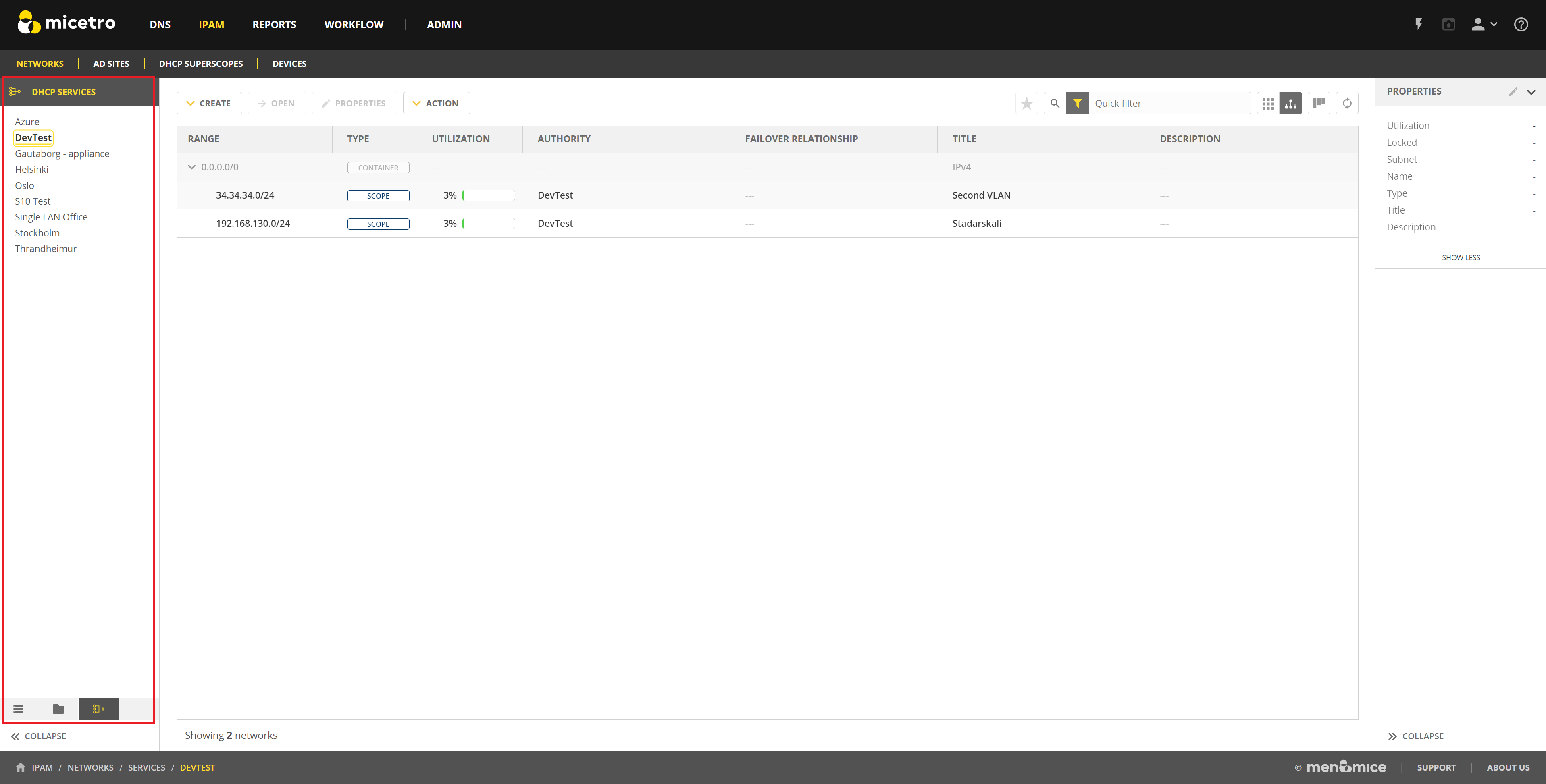Go to Services in the breadcrumb

click(146, 767)
